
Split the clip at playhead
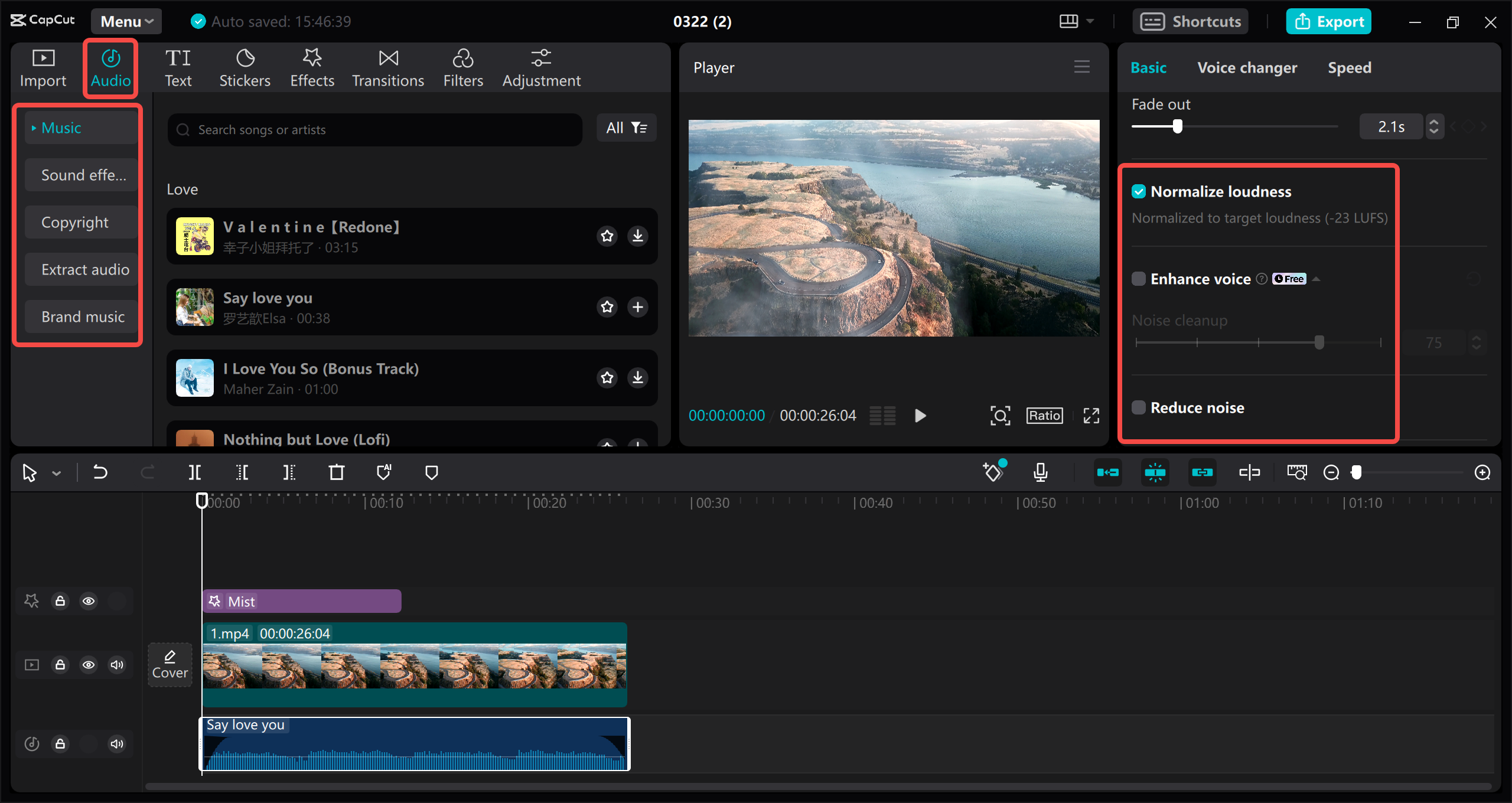coord(195,472)
